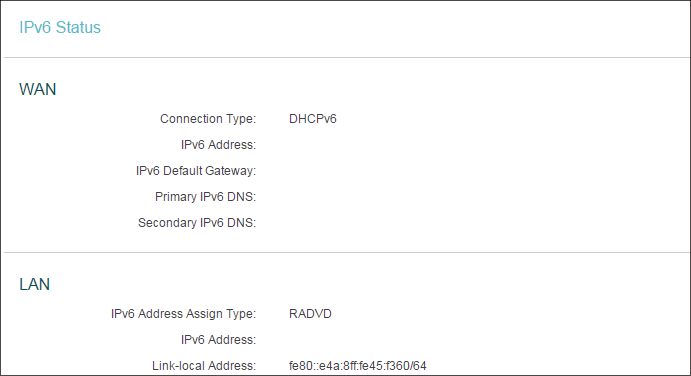This screenshot has height=376, width=691.
Task: Click the IPv6 Status heading
Action: (60, 27)
